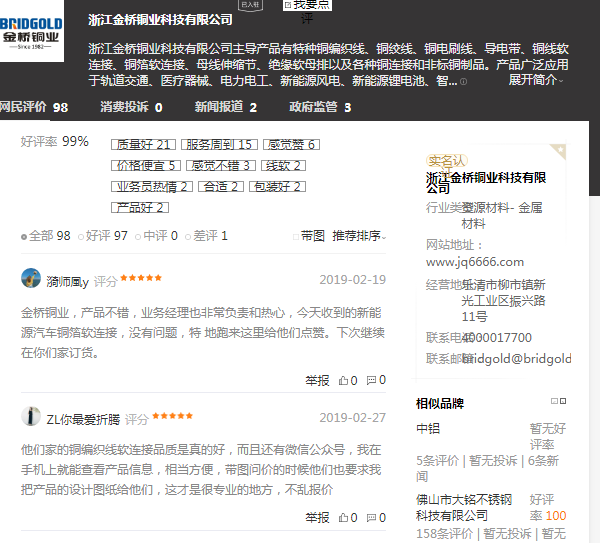Enable the 带图 checkbox filter

(308, 236)
